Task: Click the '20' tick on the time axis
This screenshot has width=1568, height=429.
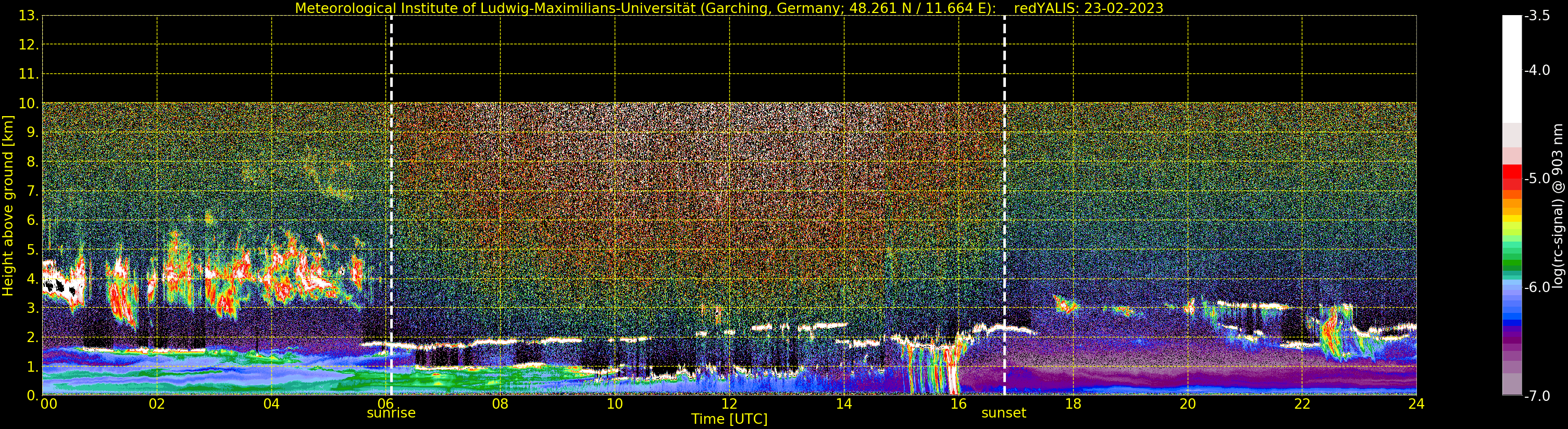Action: tap(1188, 403)
